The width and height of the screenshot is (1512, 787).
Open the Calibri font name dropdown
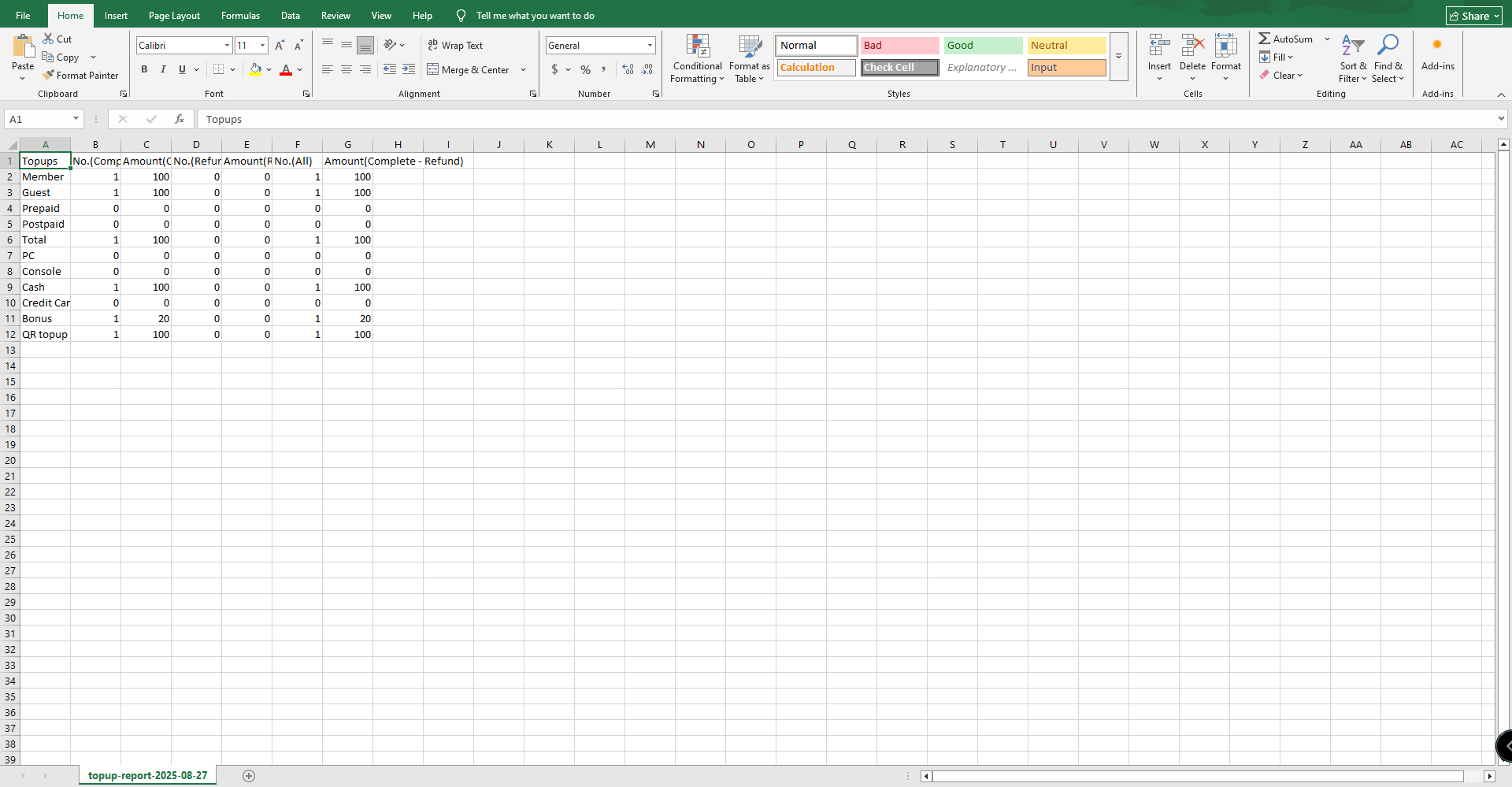coord(227,46)
